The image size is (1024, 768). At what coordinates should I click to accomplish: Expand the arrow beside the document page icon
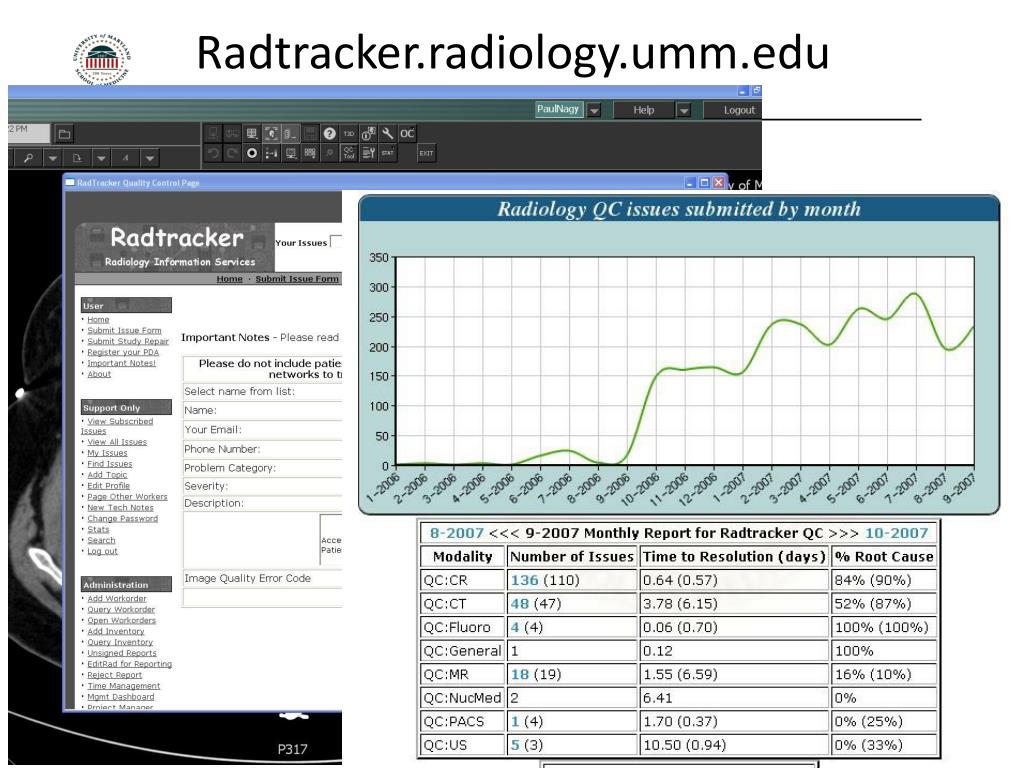[101, 158]
